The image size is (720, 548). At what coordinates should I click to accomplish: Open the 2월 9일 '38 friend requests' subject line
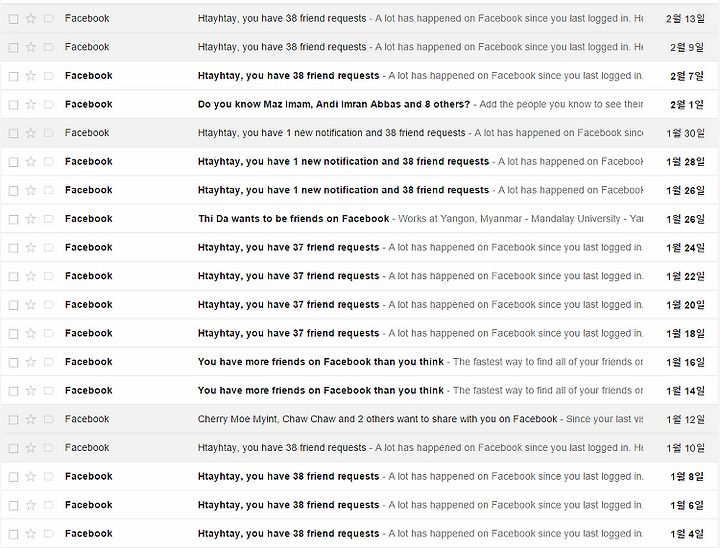282,47
